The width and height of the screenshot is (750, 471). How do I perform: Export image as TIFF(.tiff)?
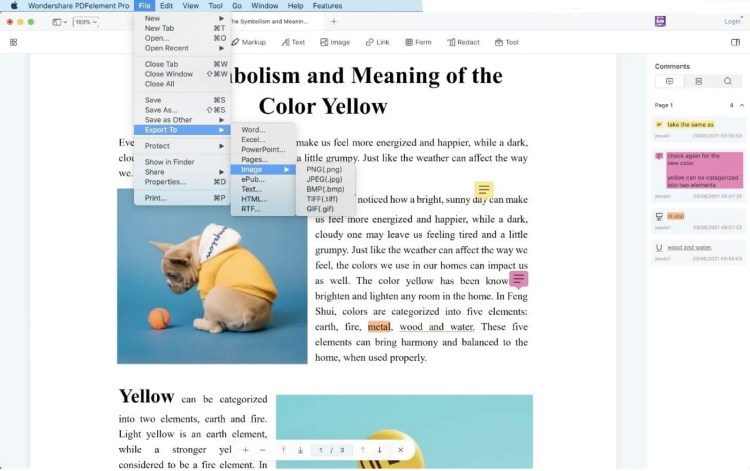click(325, 199)
